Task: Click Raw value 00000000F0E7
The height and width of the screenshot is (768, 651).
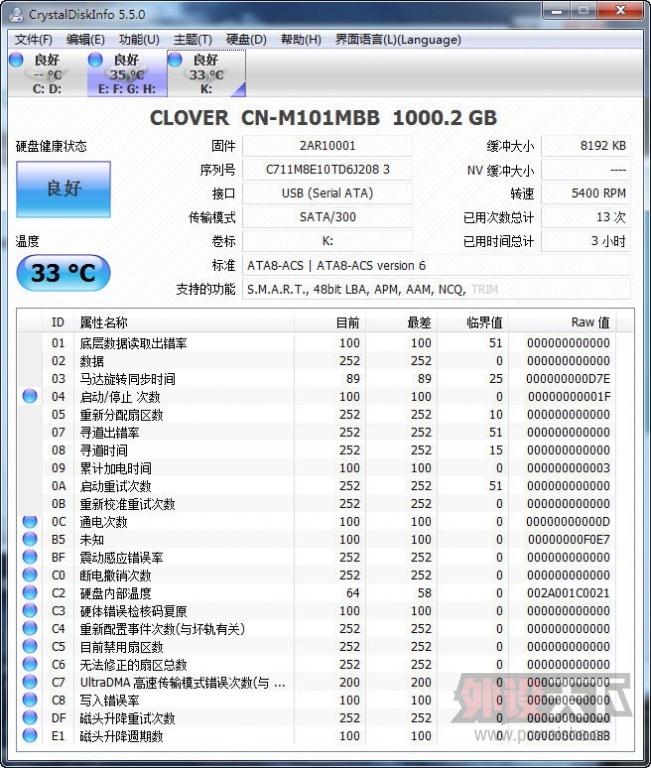Action: (x=569, y=539)
